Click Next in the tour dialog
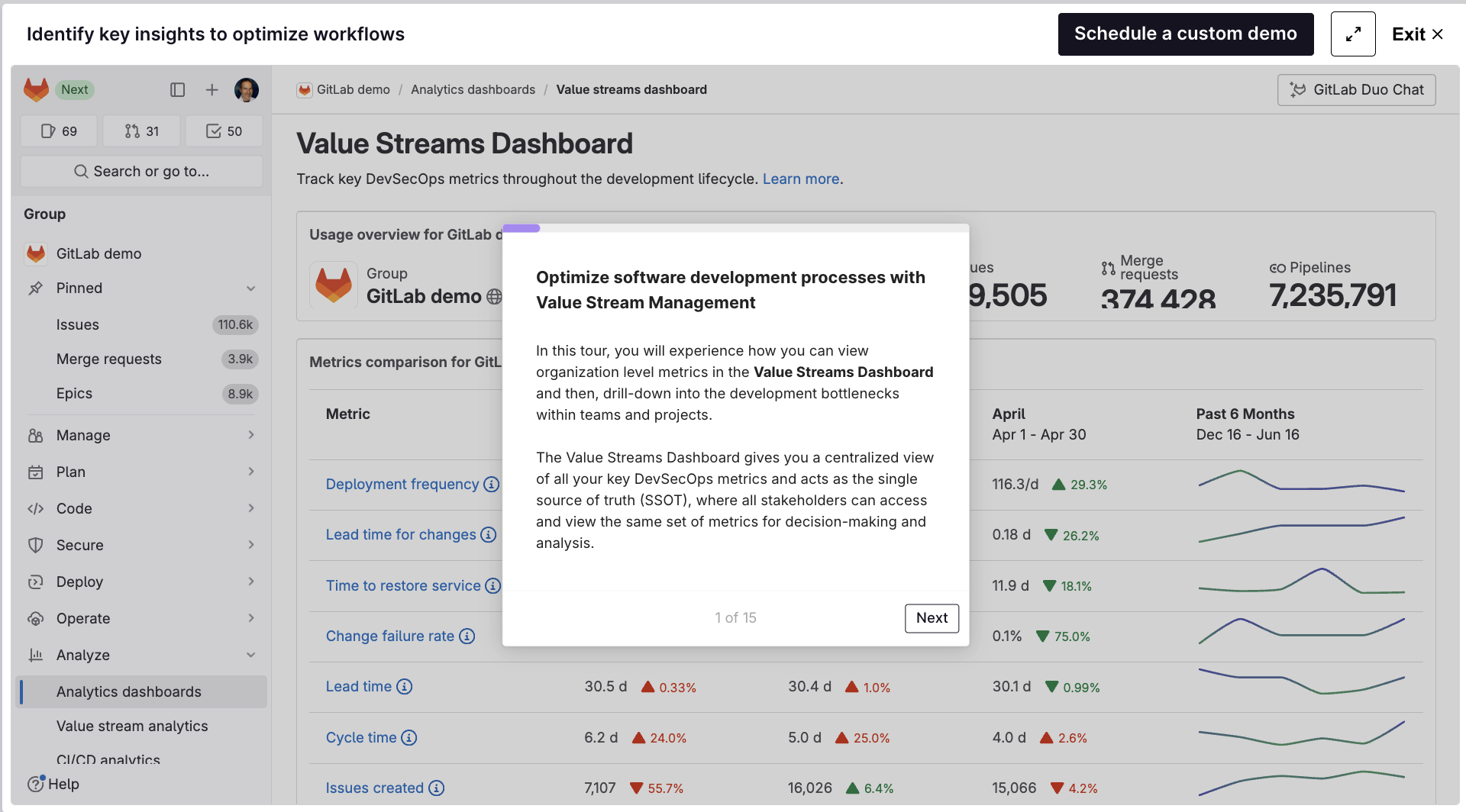This screenshot has width=1466, height=812. (x=932, y=618)
